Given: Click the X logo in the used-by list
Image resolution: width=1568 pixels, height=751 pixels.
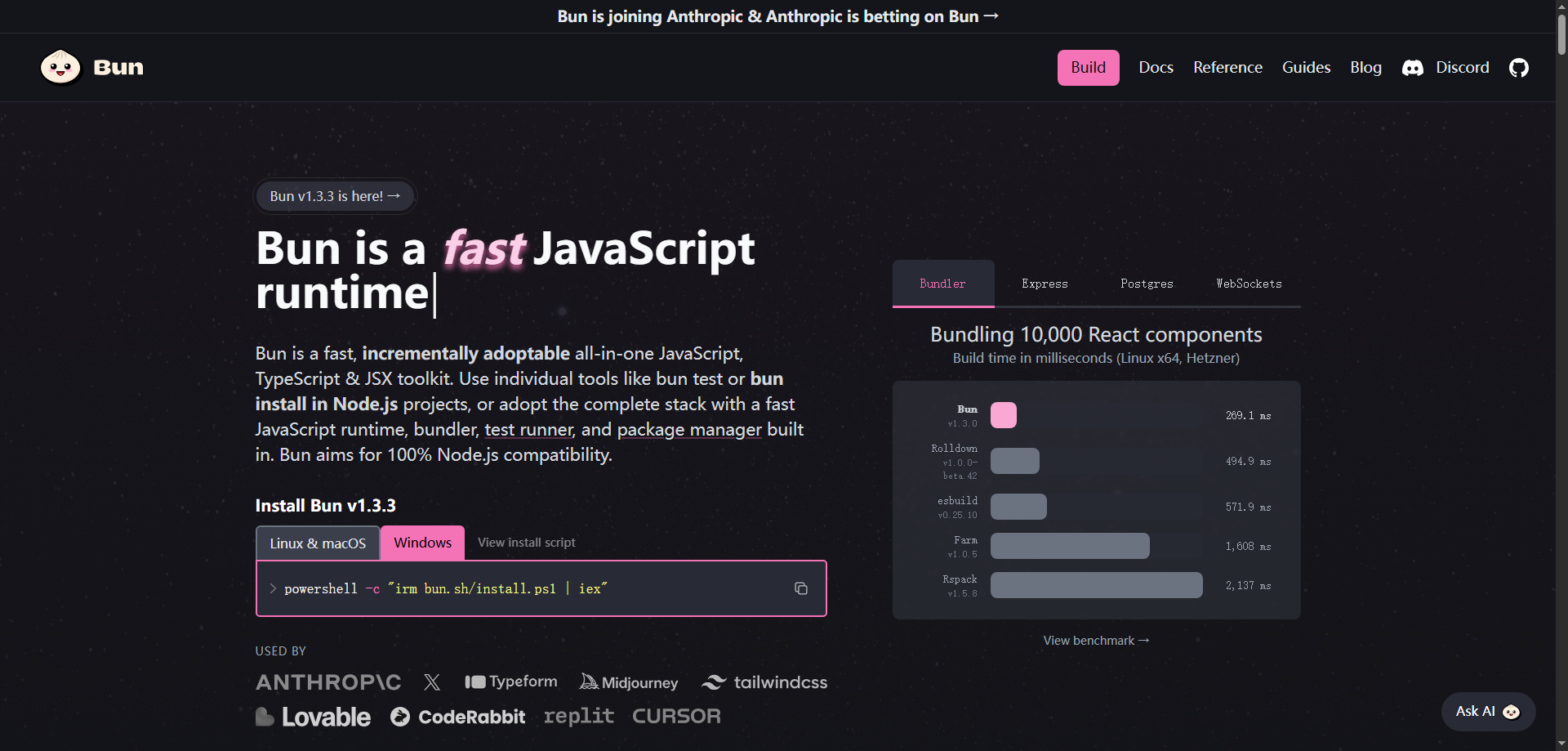Looking at the screenshot, I should pos(432,682).
